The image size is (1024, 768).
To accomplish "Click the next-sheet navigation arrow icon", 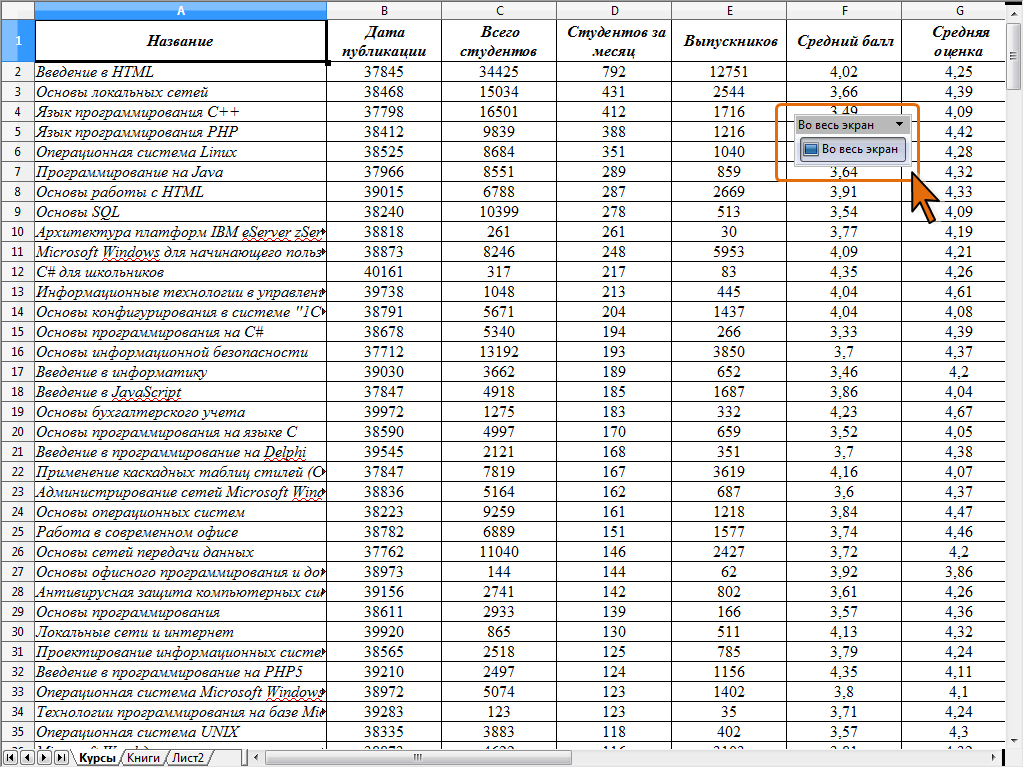I will point(44,758).
